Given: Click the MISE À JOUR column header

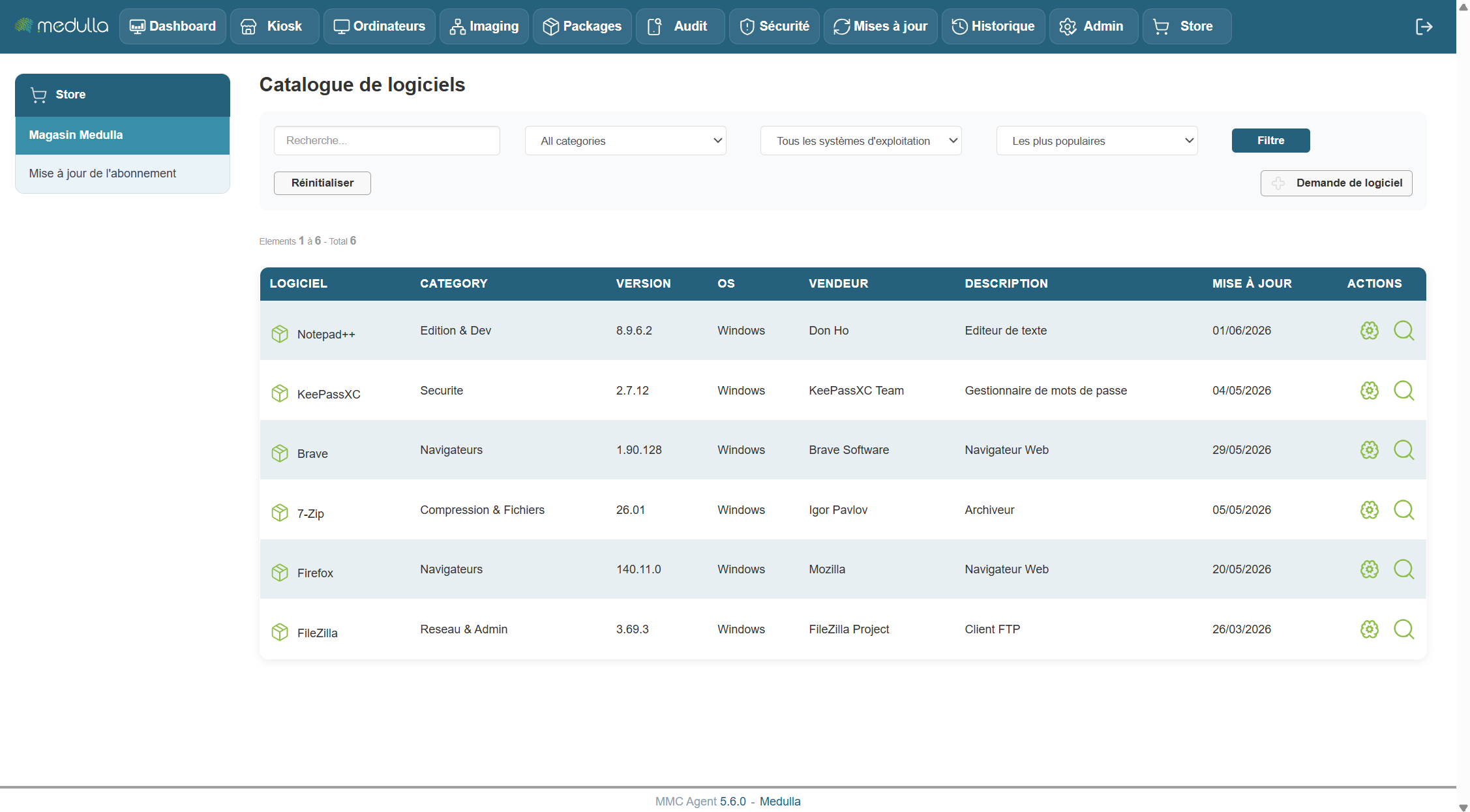Looking at the screenshot, I should coord(1252,284).
